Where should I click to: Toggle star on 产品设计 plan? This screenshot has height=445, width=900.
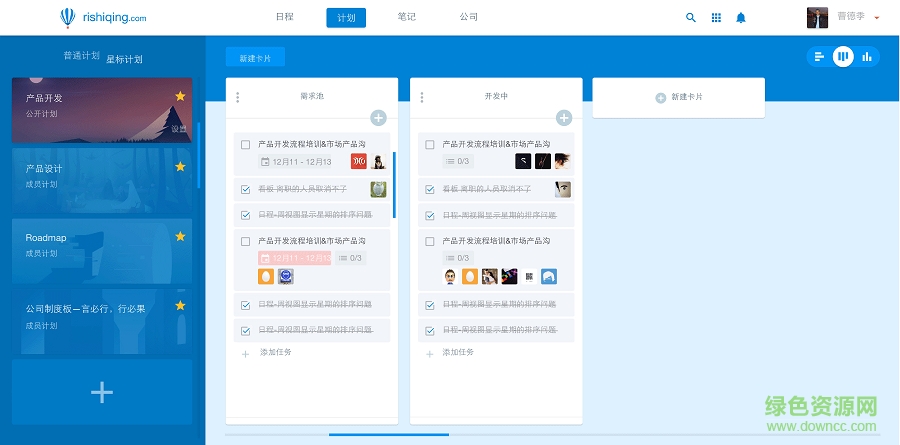click(180, 167)
